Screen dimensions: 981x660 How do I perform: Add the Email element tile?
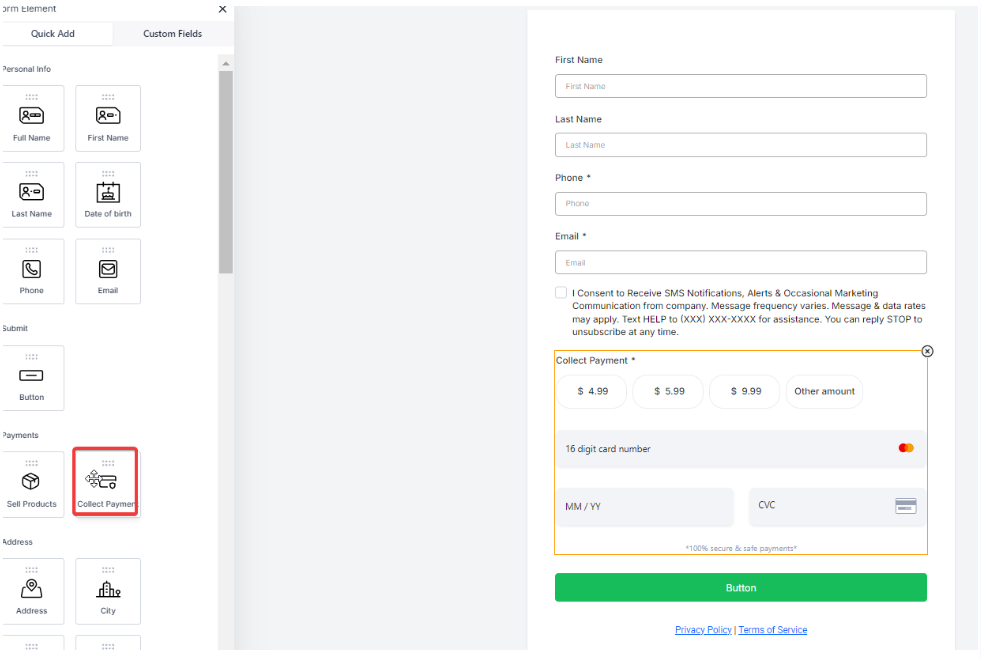[108, 271]
